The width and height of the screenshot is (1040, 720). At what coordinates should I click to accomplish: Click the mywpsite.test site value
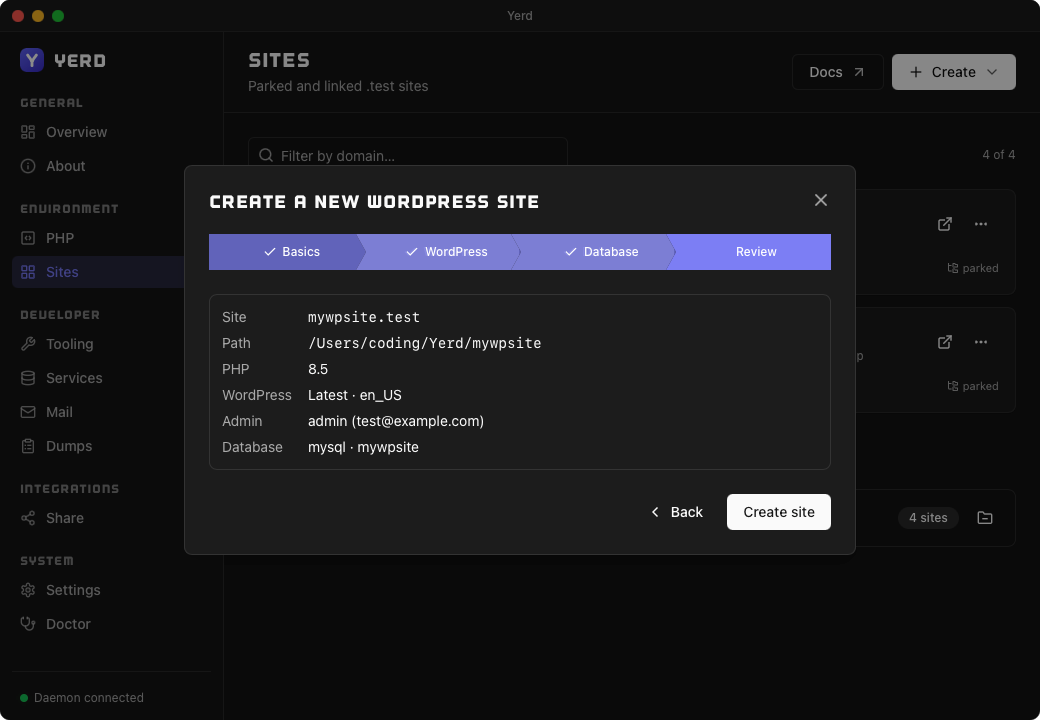point(364,317)
